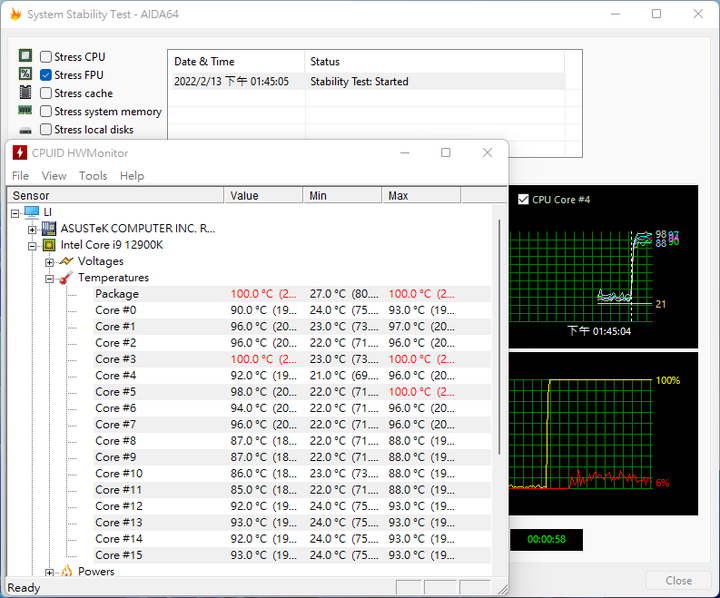Select the Core #14 row
This screenshot has height=598, width=720.
292,538
